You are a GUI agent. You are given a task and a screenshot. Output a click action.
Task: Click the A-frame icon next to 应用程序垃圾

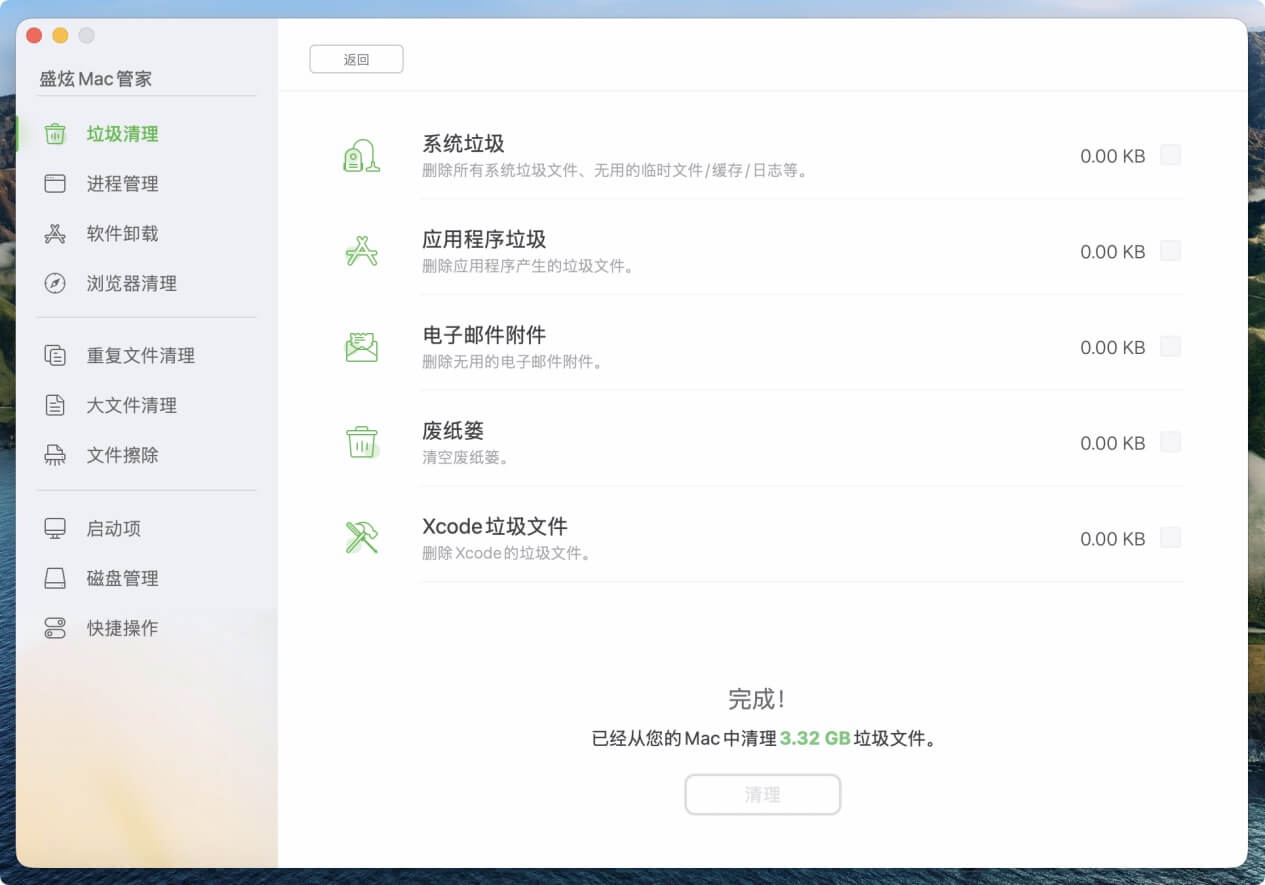360,251
